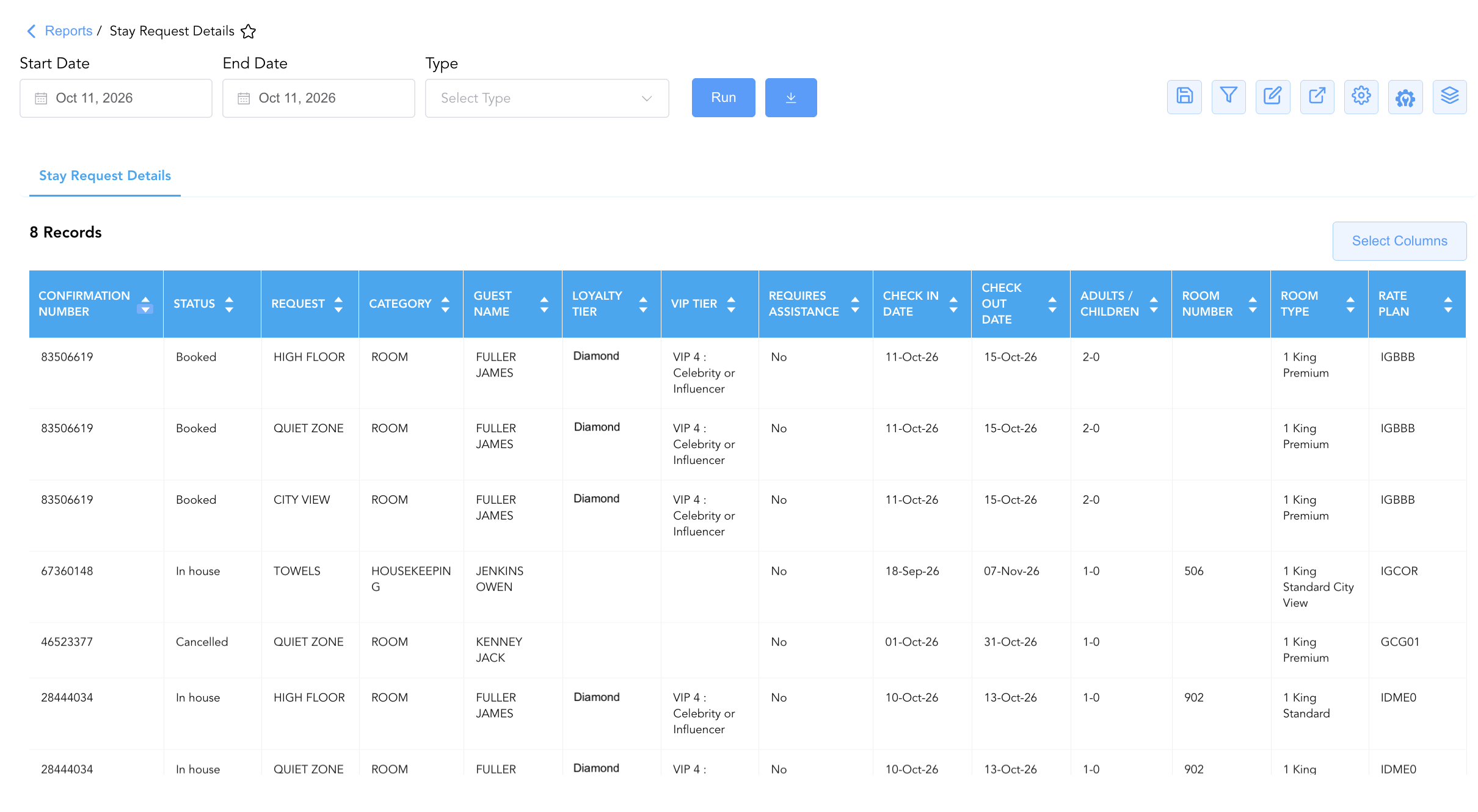Click the save report floppy disk icon
The image size is (1478, 812).
pyautogui.click(x=1184, y=96)
